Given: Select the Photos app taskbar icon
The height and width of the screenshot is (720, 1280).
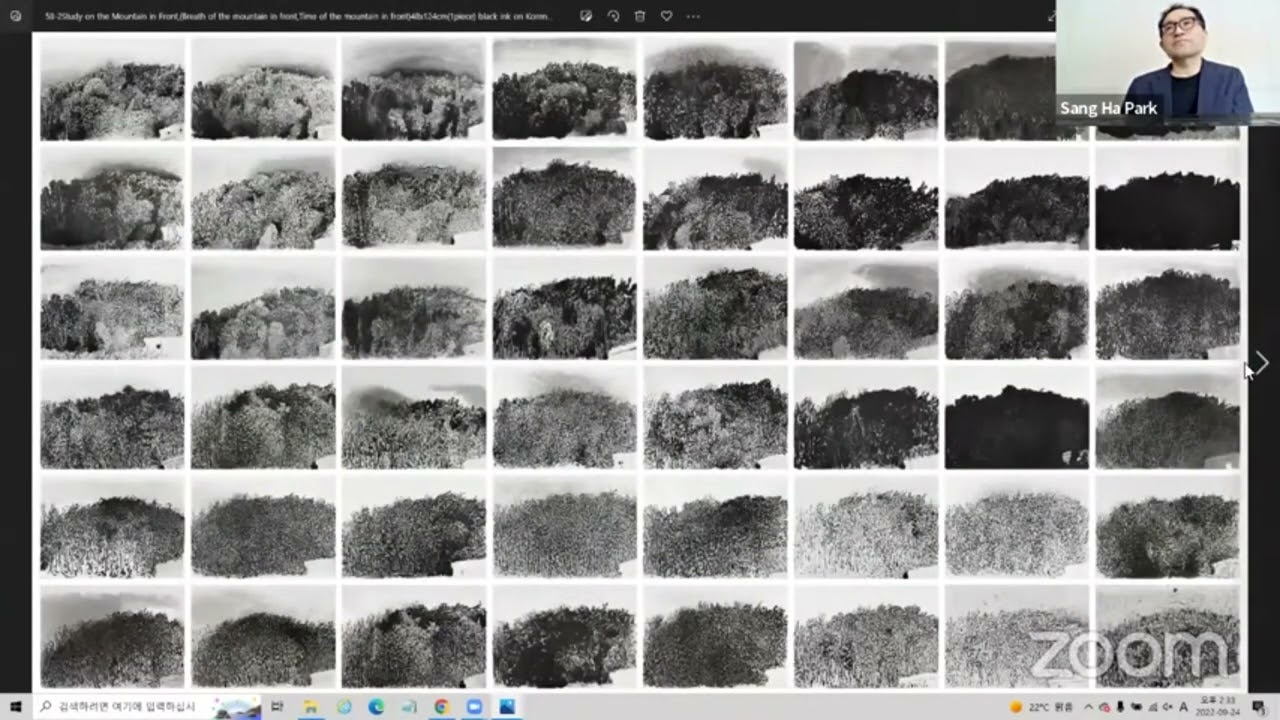Looking at the screenshot, I should 507,707.
